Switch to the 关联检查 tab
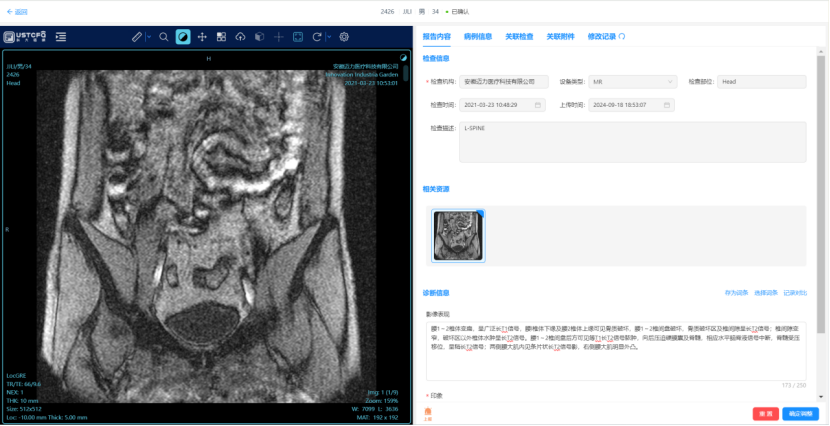The image size is (830, 426). 519,36
